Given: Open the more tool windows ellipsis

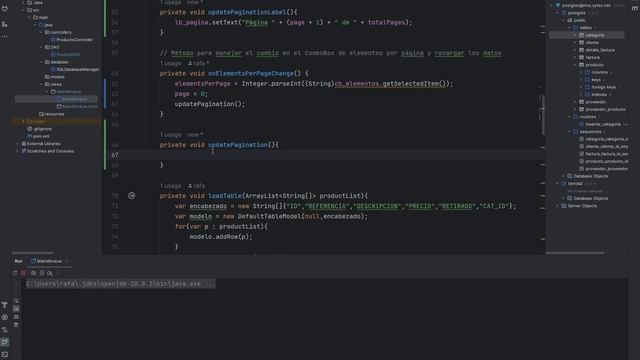Looking at the screenshot, I should (x=4, y=37).
